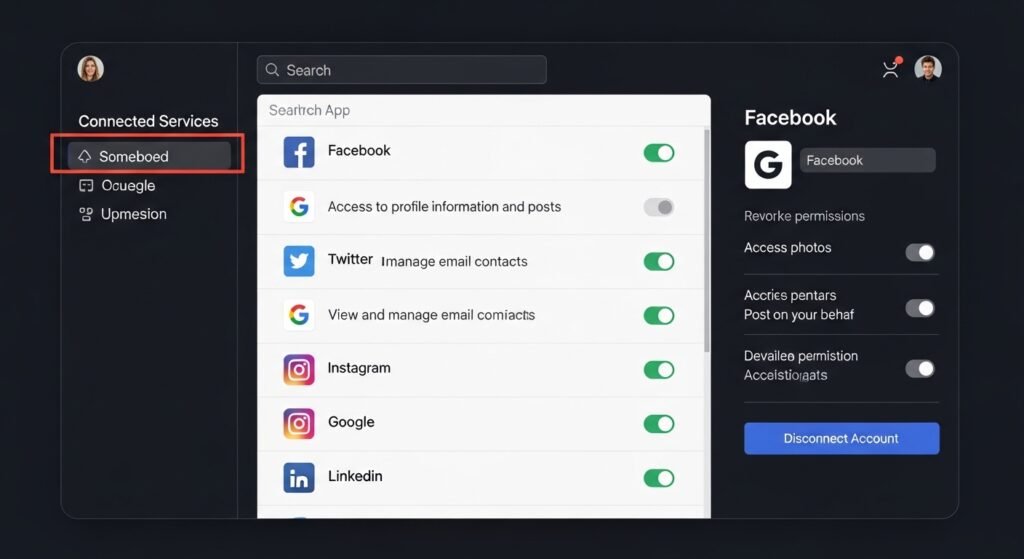This screenshot has width=1024, height=559.
Task: Toggle the Access photos permission switch
Action: [919, 252]
